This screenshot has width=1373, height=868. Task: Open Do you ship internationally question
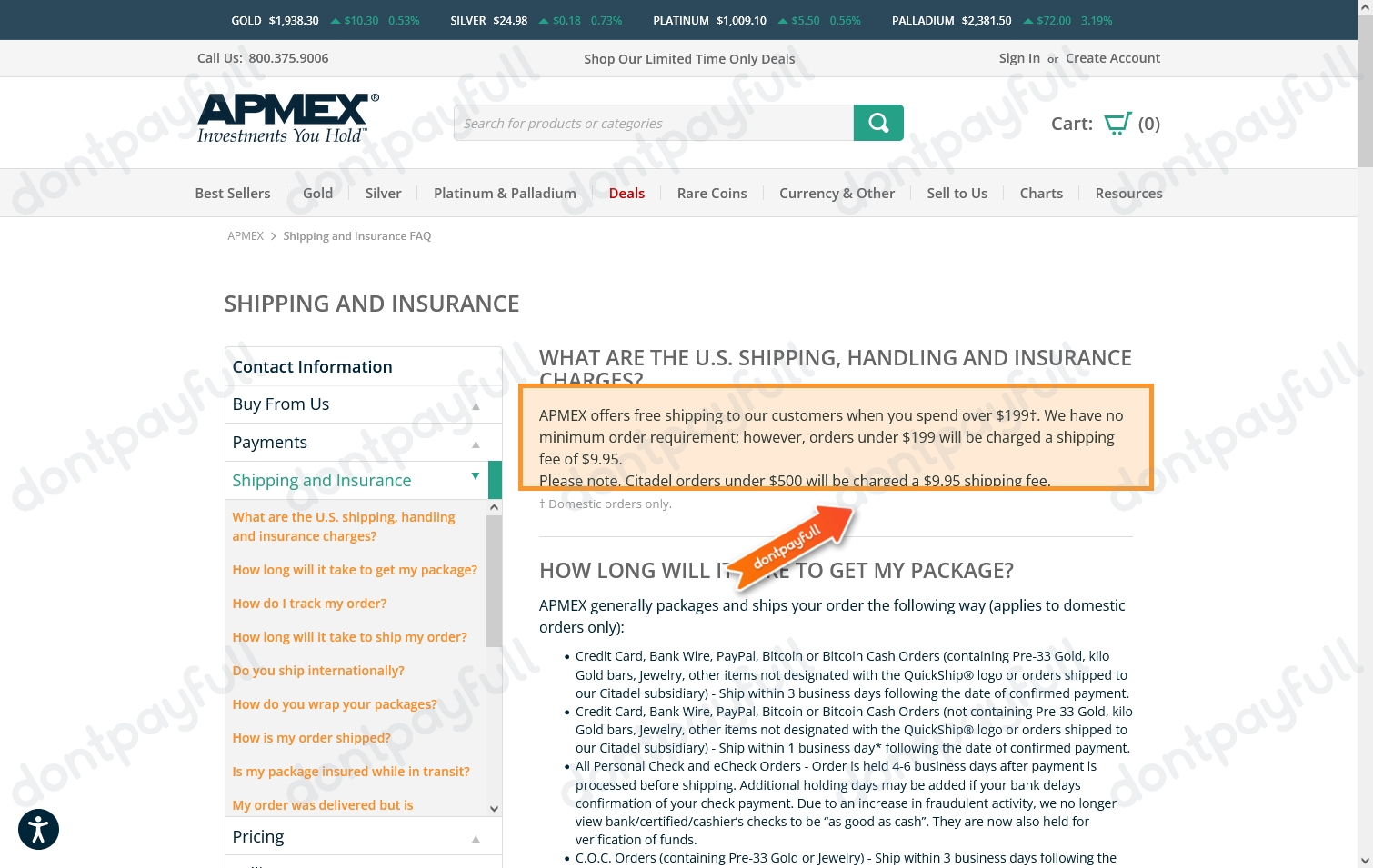coord(318,670)
